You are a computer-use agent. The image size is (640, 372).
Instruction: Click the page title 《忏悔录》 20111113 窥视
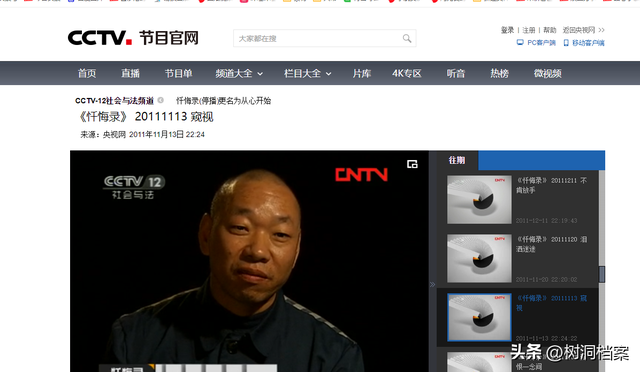pos(145,117)
